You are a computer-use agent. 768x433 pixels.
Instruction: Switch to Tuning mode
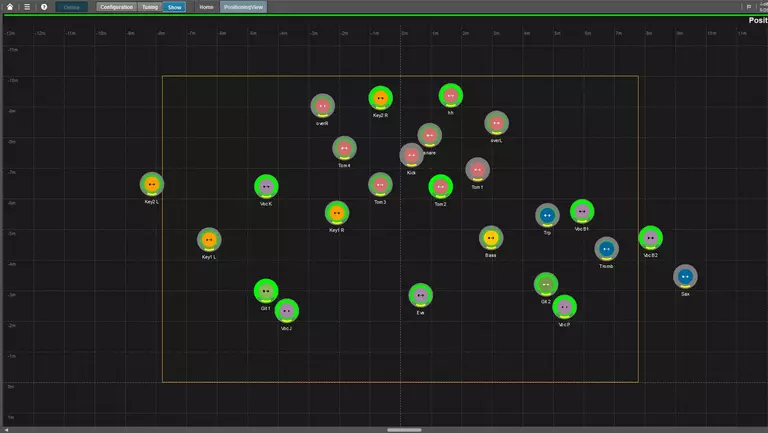[150, 7]
